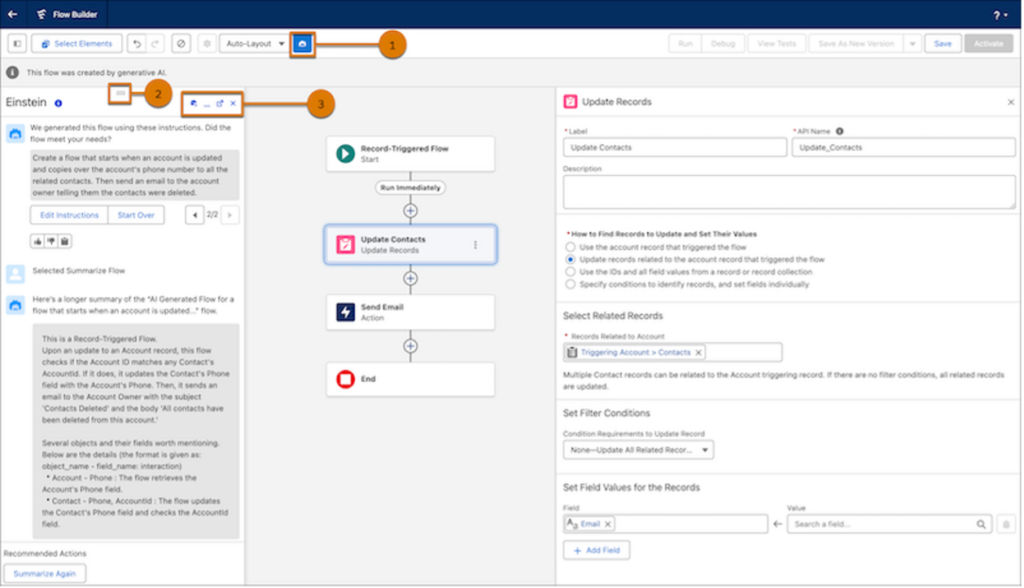This screenshot has width=1024, height=588.
Task: Click Select Elements button
Action: pos(77,44)
